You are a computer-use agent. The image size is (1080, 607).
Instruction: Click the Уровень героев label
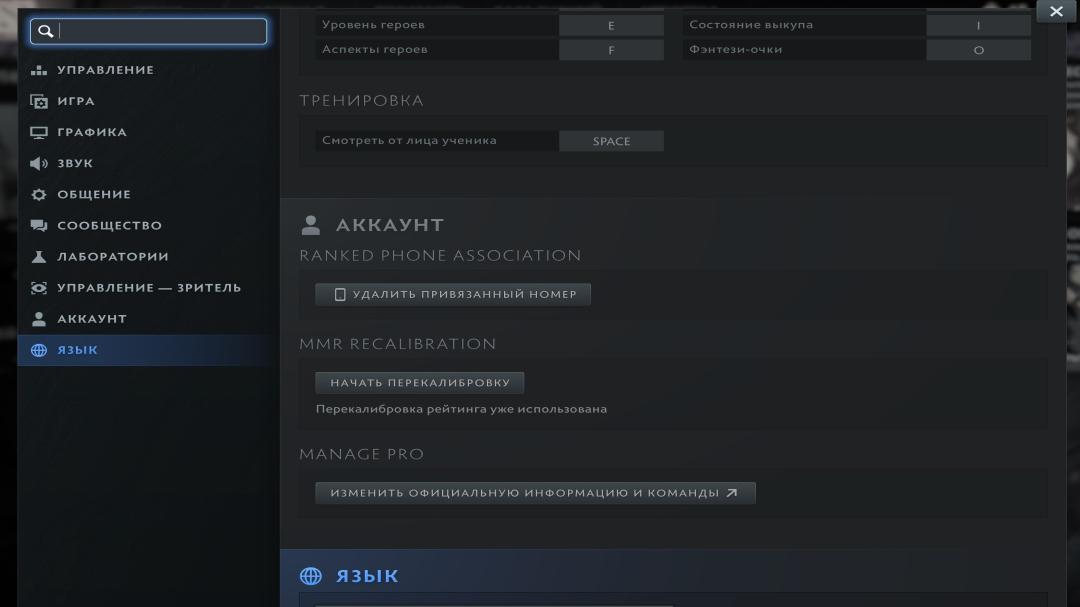tap(373, 25)
